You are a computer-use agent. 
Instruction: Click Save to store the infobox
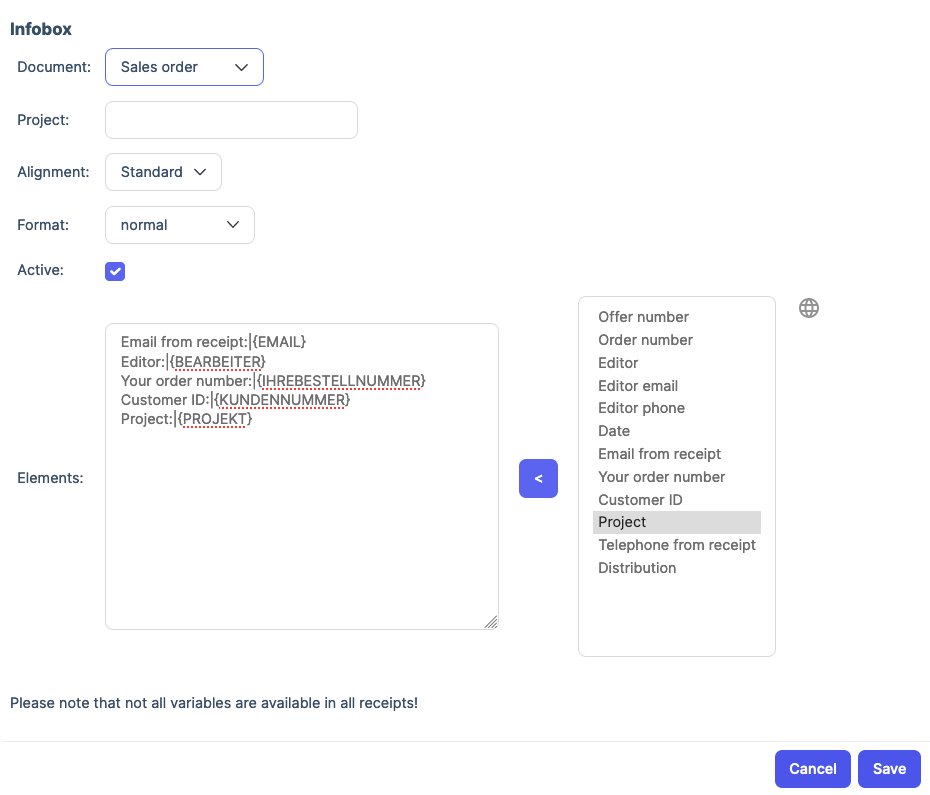pyautogui.click(x=889, y=769)
